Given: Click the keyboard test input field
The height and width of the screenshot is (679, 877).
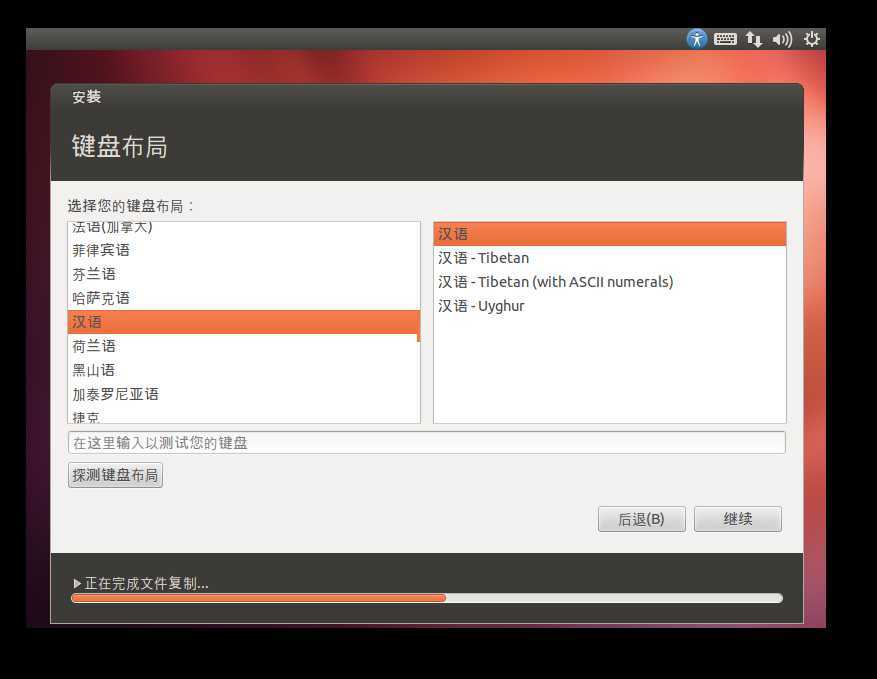Looking at the screenshot, I should (427, 441).
